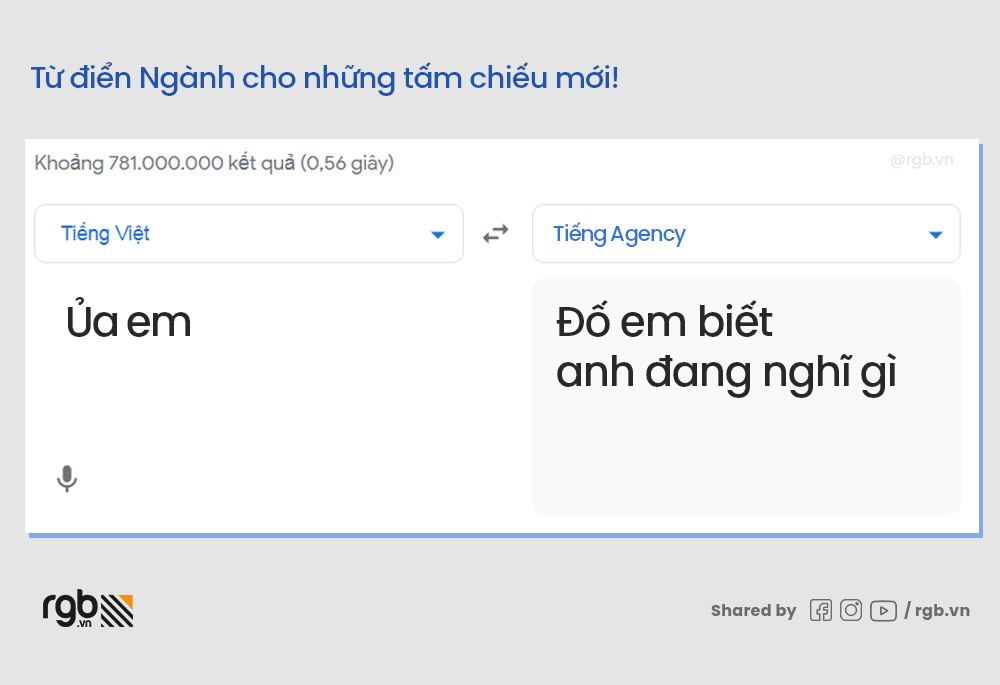Click the striped orange graphic beside the rgb logo
The width and height of the screenshot is (1000, 685).
(x=118, y=610)
